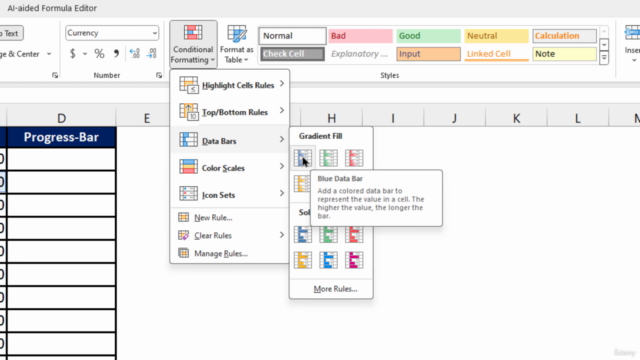Image resolution: width=640 pixels, height=360 pixels.
Task: Apply the percent style format
Action: 99,53
